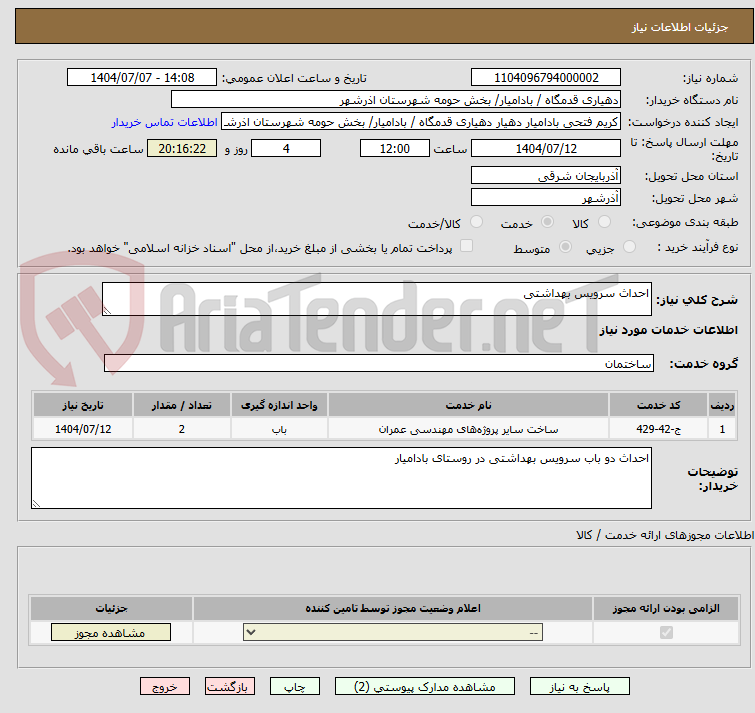755x713 pixels.
Task: Toggle the اسناد خزانه اسلامی payment checkbox
Action: click(x=466, y=246)
